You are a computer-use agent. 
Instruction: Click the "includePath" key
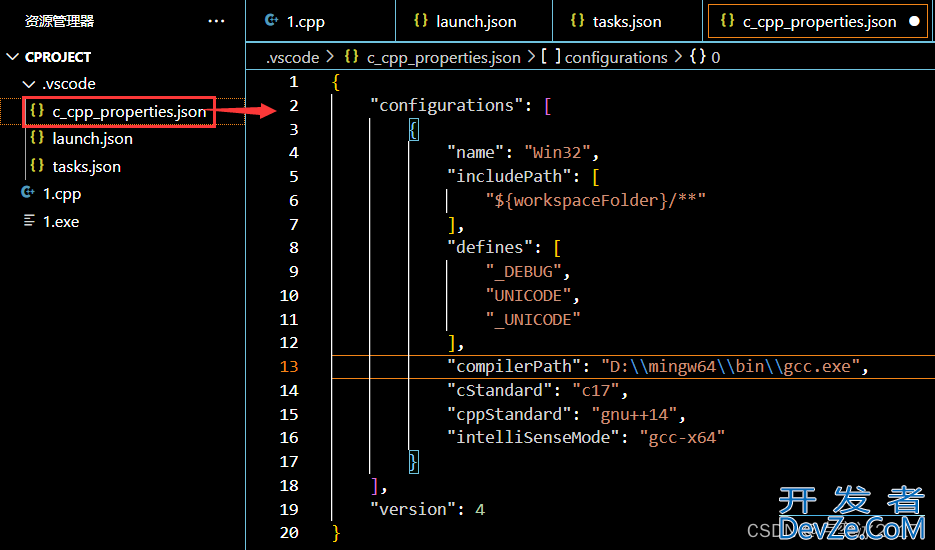[x=509, y=177]
